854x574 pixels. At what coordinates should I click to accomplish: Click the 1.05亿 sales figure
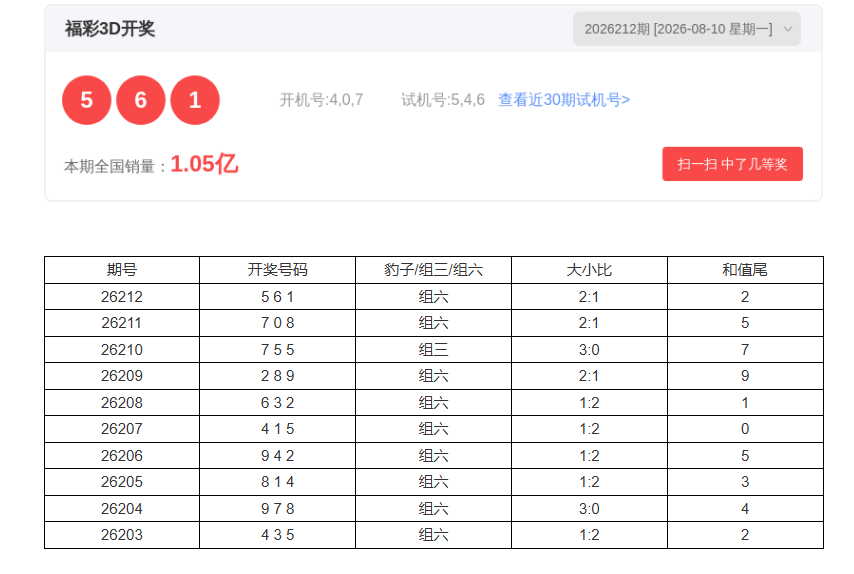pyautogui.click(x=204, y=164)
